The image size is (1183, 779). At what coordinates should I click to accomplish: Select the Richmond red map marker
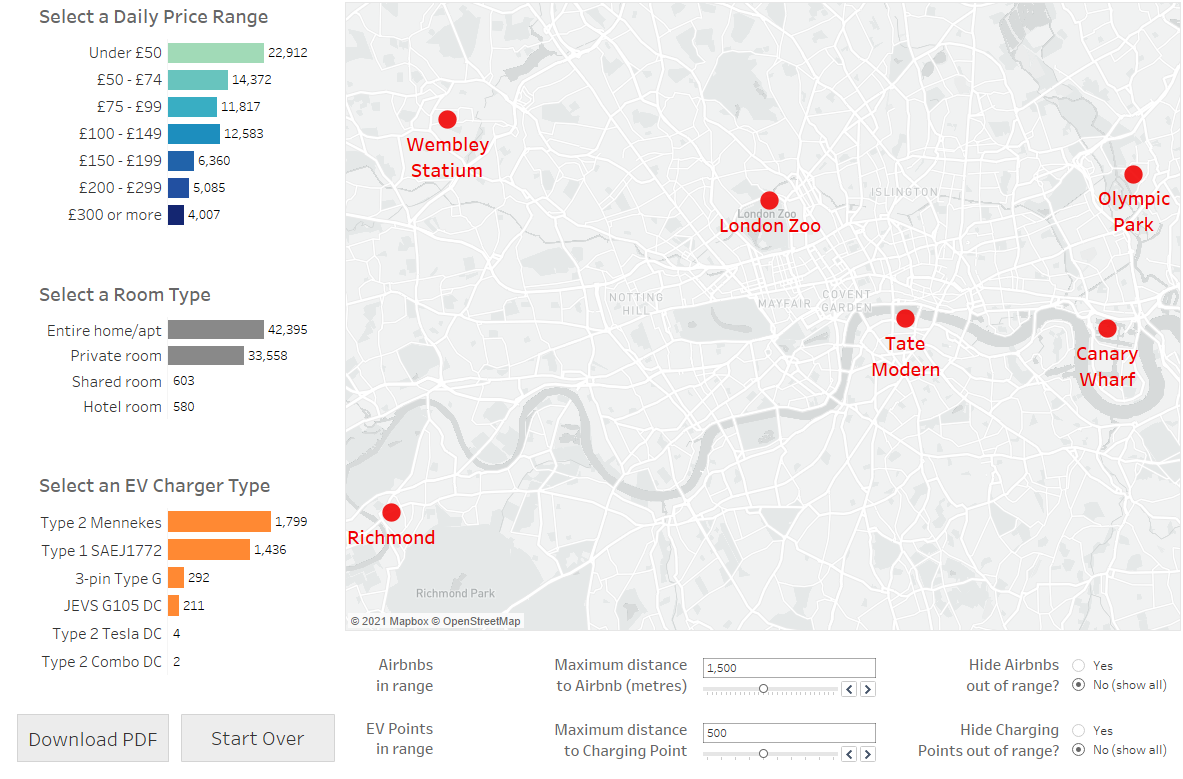tap(391, 513)
